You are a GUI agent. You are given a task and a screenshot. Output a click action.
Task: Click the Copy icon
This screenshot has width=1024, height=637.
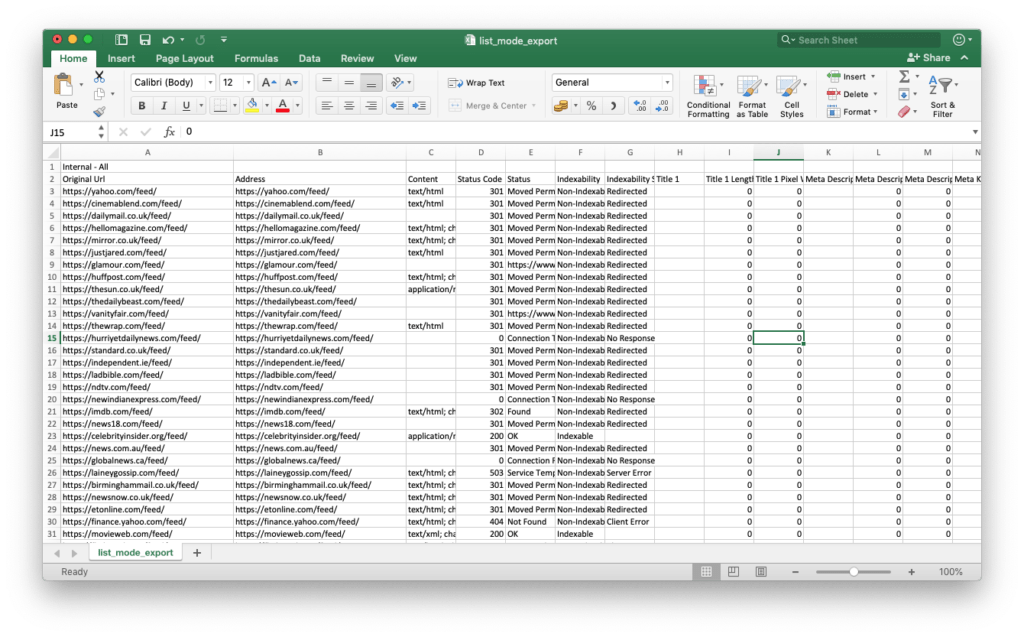click(x=99, y=94)
